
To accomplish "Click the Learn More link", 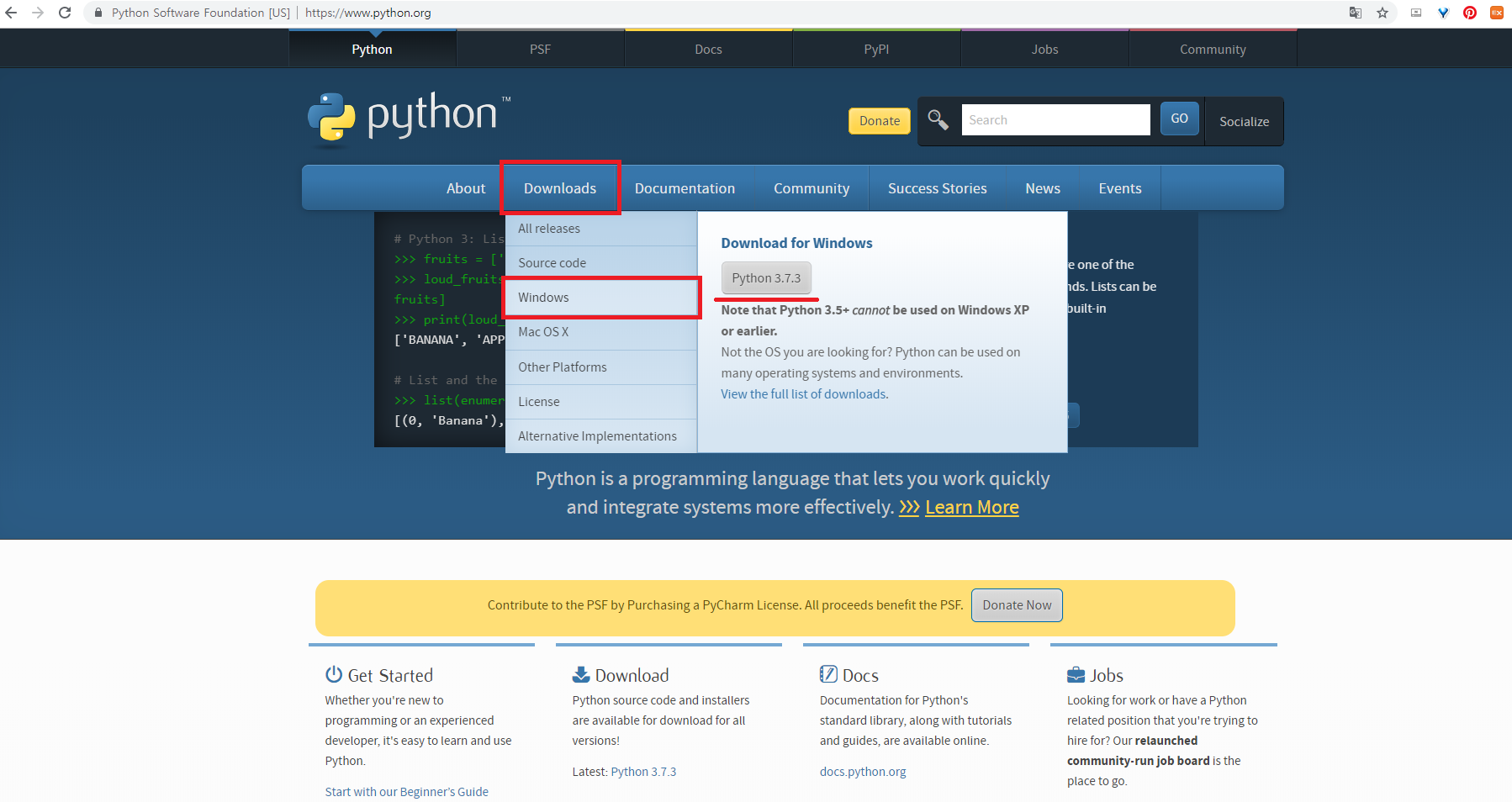I will point(972,508).
